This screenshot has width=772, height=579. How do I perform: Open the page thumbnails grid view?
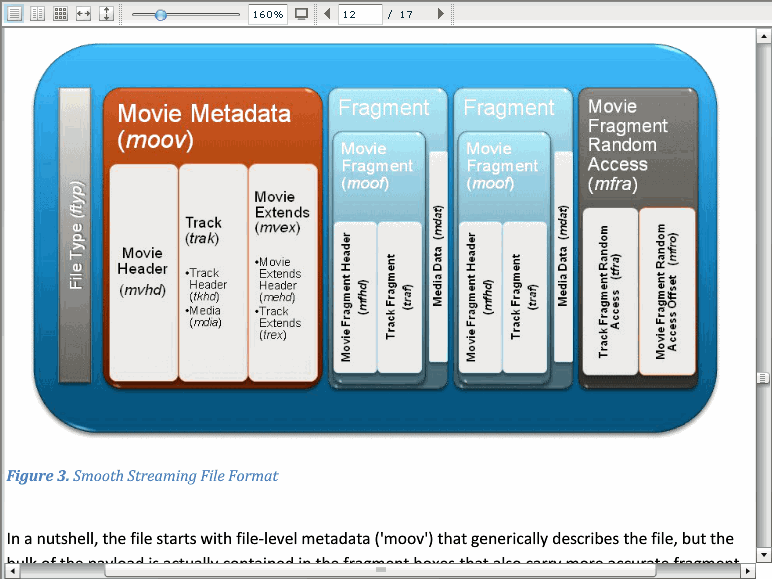[61, 14]
